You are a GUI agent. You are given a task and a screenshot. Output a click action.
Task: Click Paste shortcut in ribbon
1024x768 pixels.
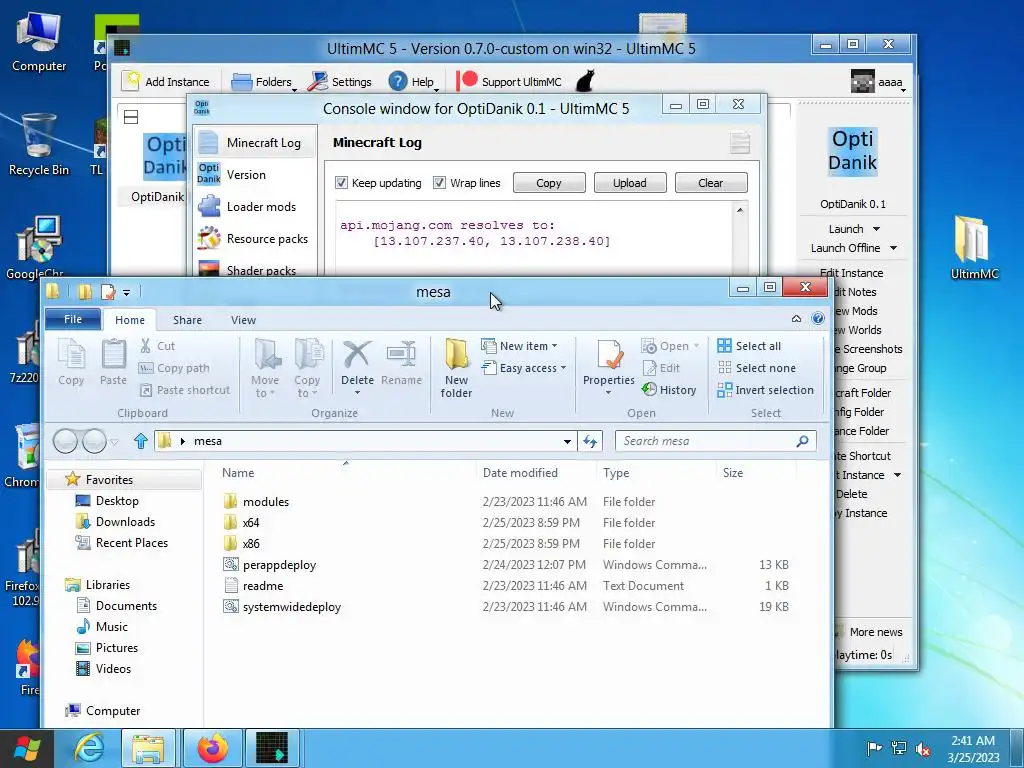[x=185, y=390]
